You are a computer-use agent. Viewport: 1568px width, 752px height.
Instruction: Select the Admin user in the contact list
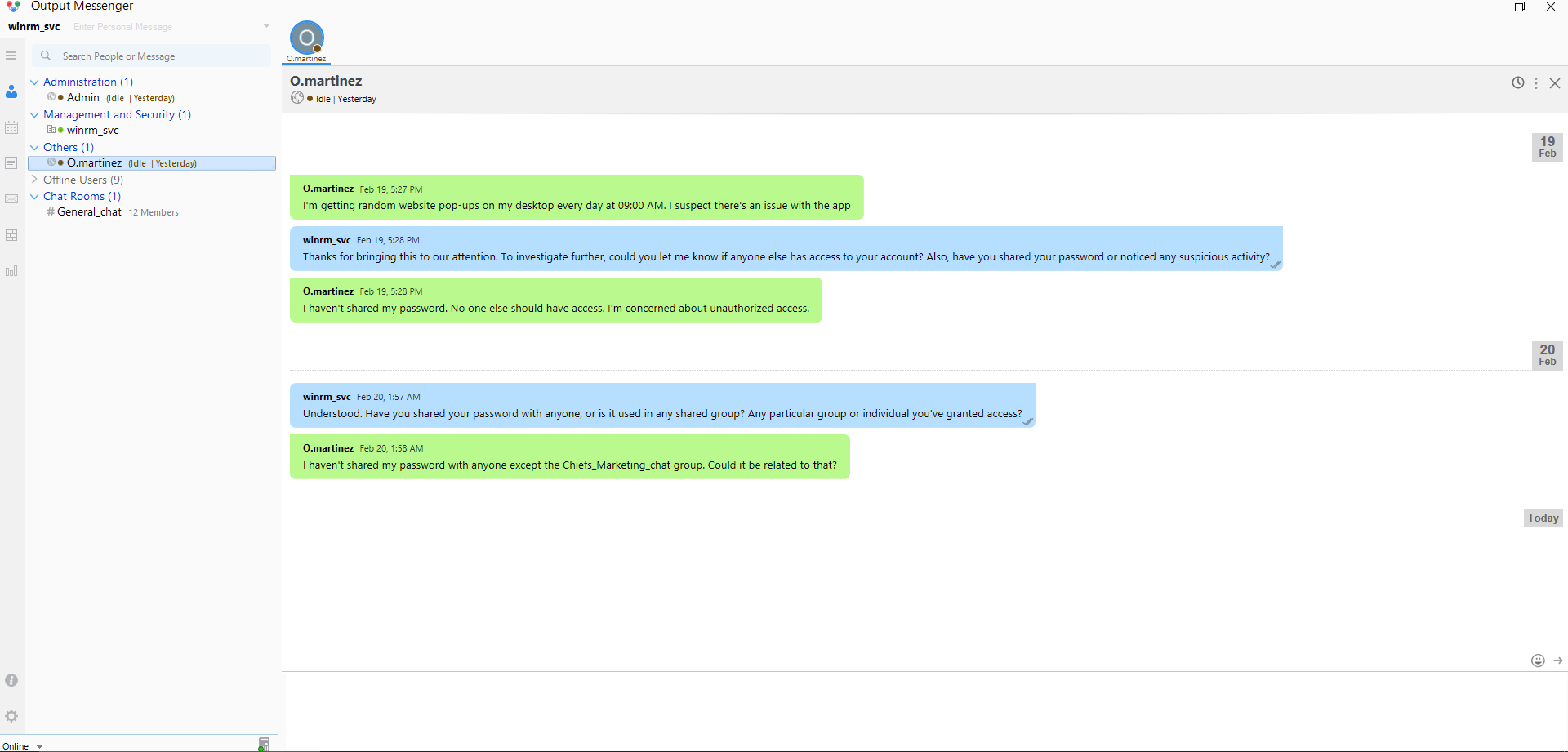click(x=82, y=98)
